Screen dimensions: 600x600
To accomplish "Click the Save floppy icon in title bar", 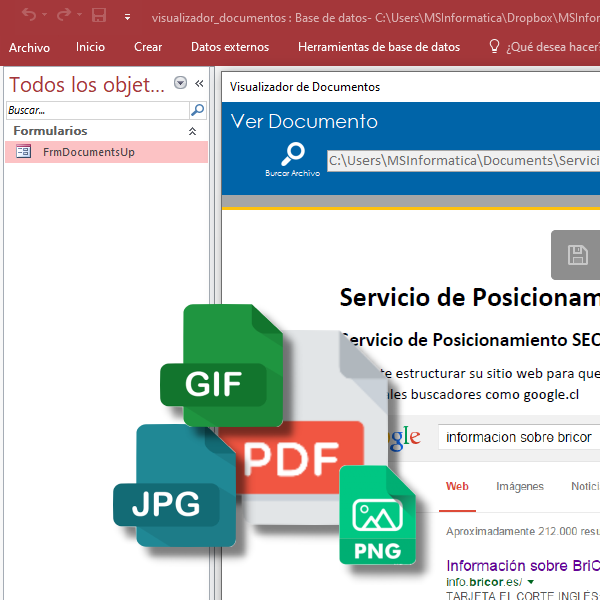I will point(99,15).
